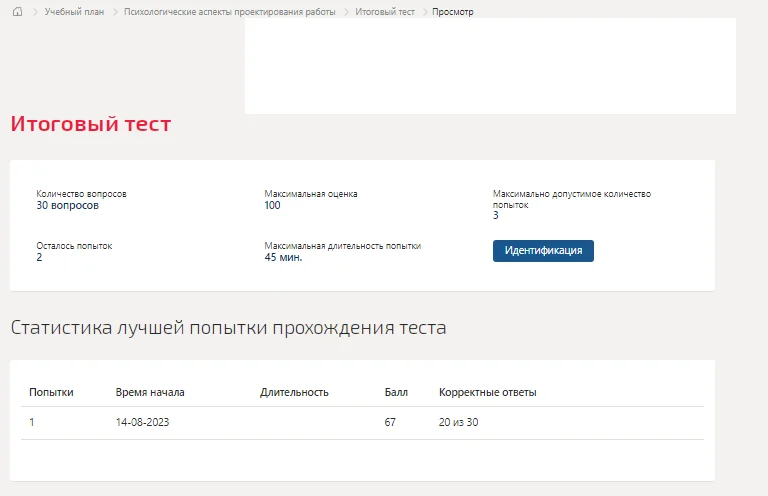
Task: Click the Идентификация button
Action: 543,251
